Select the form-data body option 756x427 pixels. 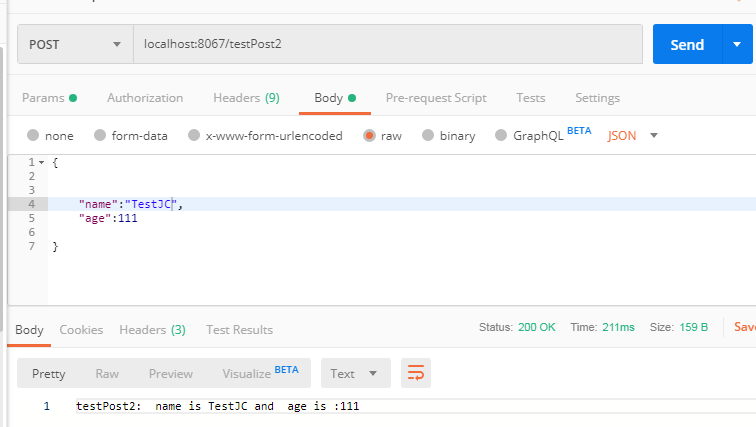pos(131,135)
